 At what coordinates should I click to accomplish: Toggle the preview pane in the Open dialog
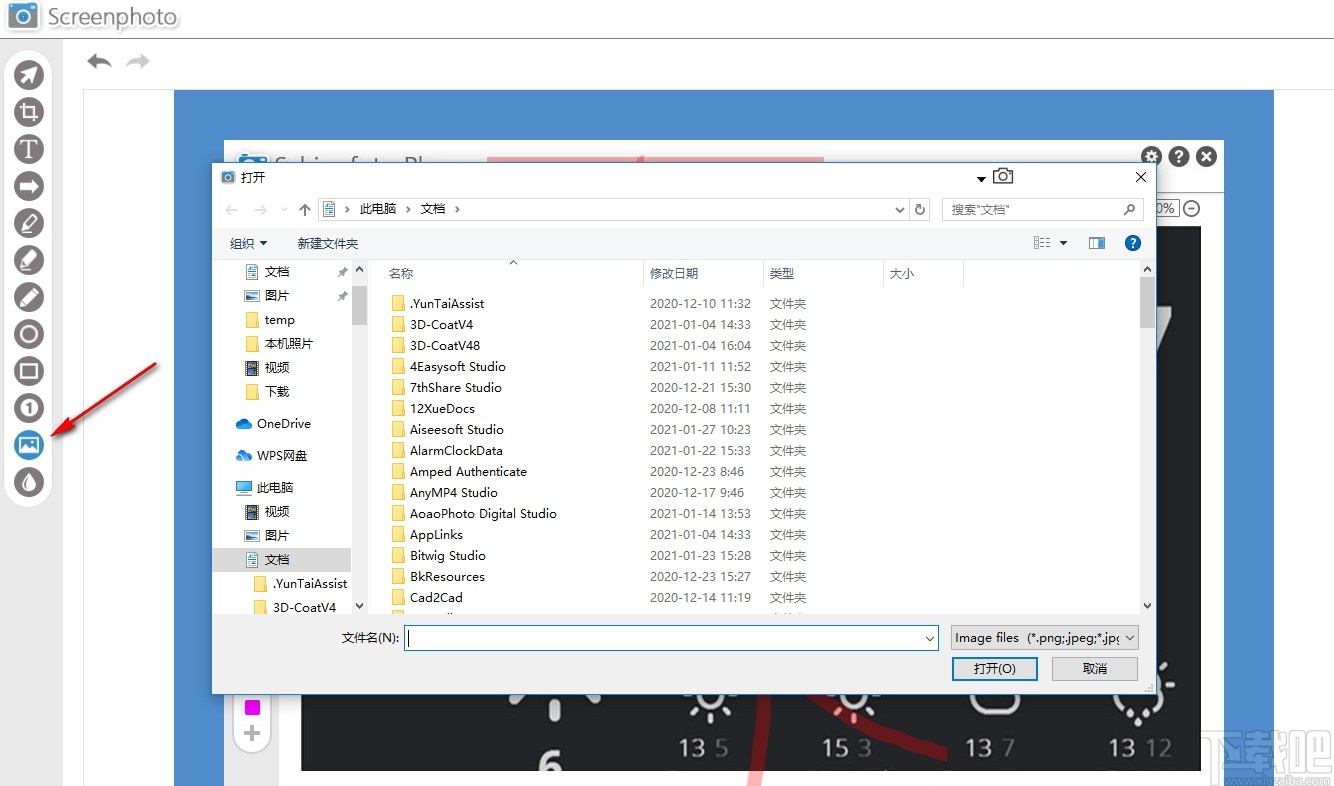(1096, 242)
